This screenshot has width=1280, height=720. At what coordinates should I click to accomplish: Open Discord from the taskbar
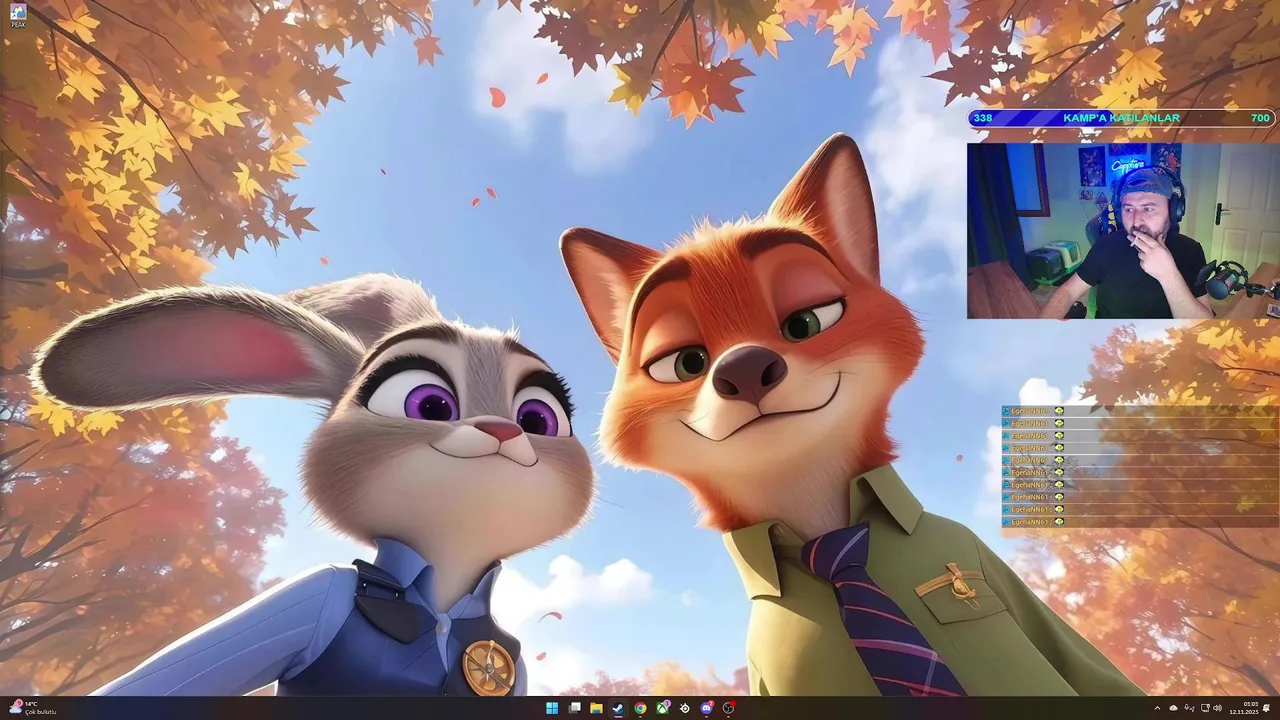point(707,708)
